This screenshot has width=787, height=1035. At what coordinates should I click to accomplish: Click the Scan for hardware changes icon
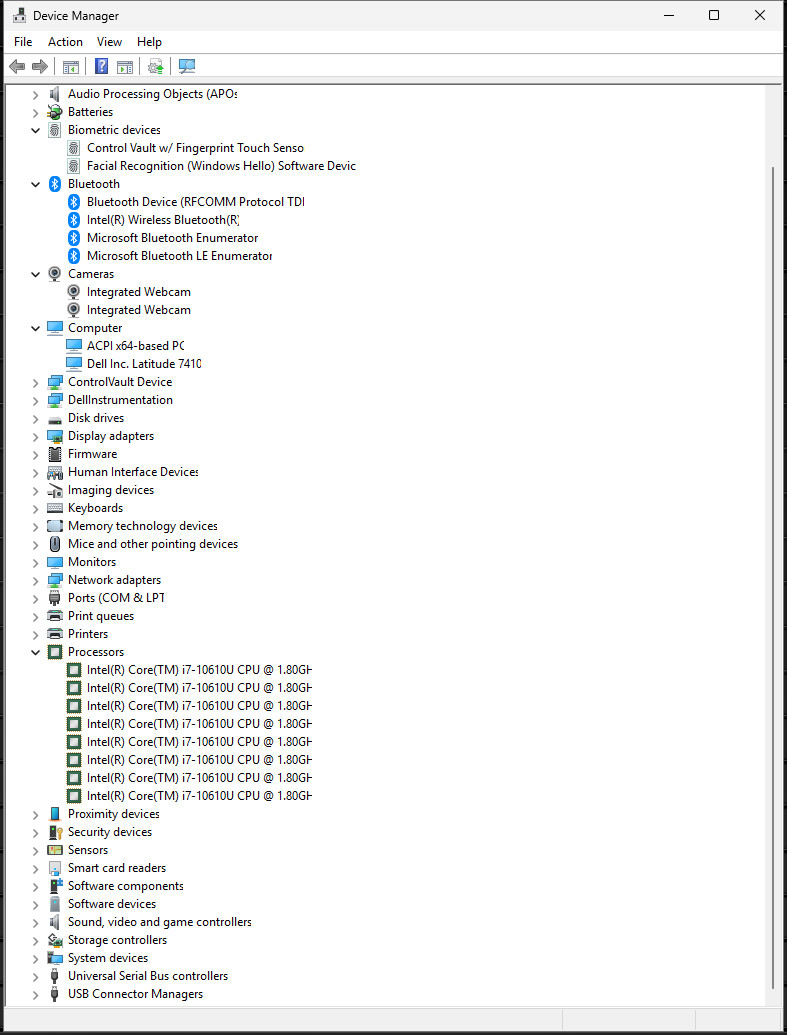(187, 66)
